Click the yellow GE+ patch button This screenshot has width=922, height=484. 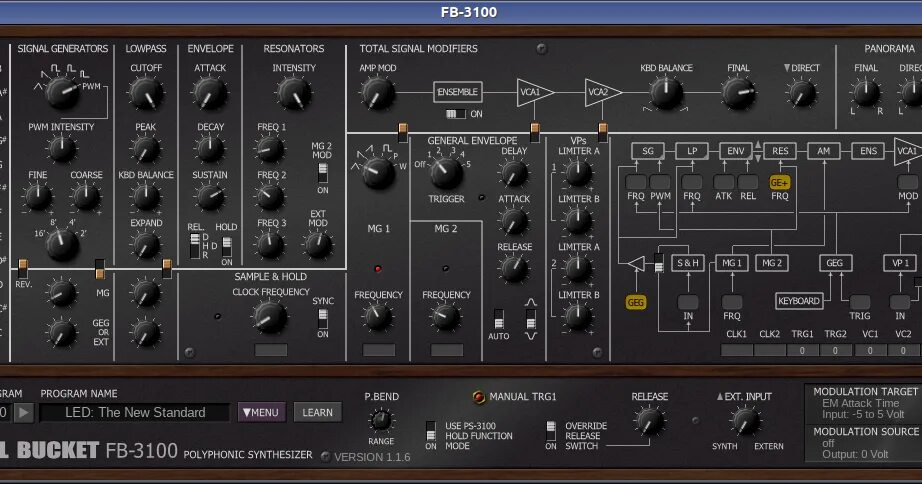coord(780,182)
